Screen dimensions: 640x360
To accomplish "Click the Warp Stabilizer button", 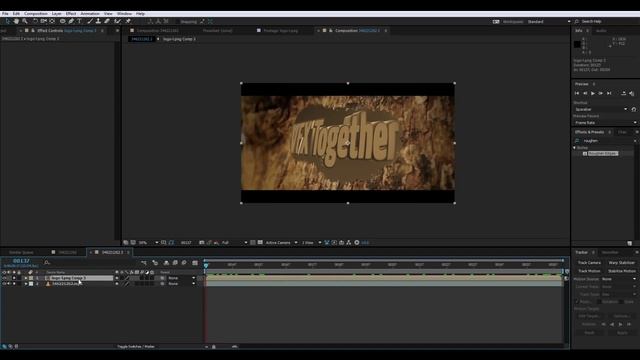I will point(621,263).
